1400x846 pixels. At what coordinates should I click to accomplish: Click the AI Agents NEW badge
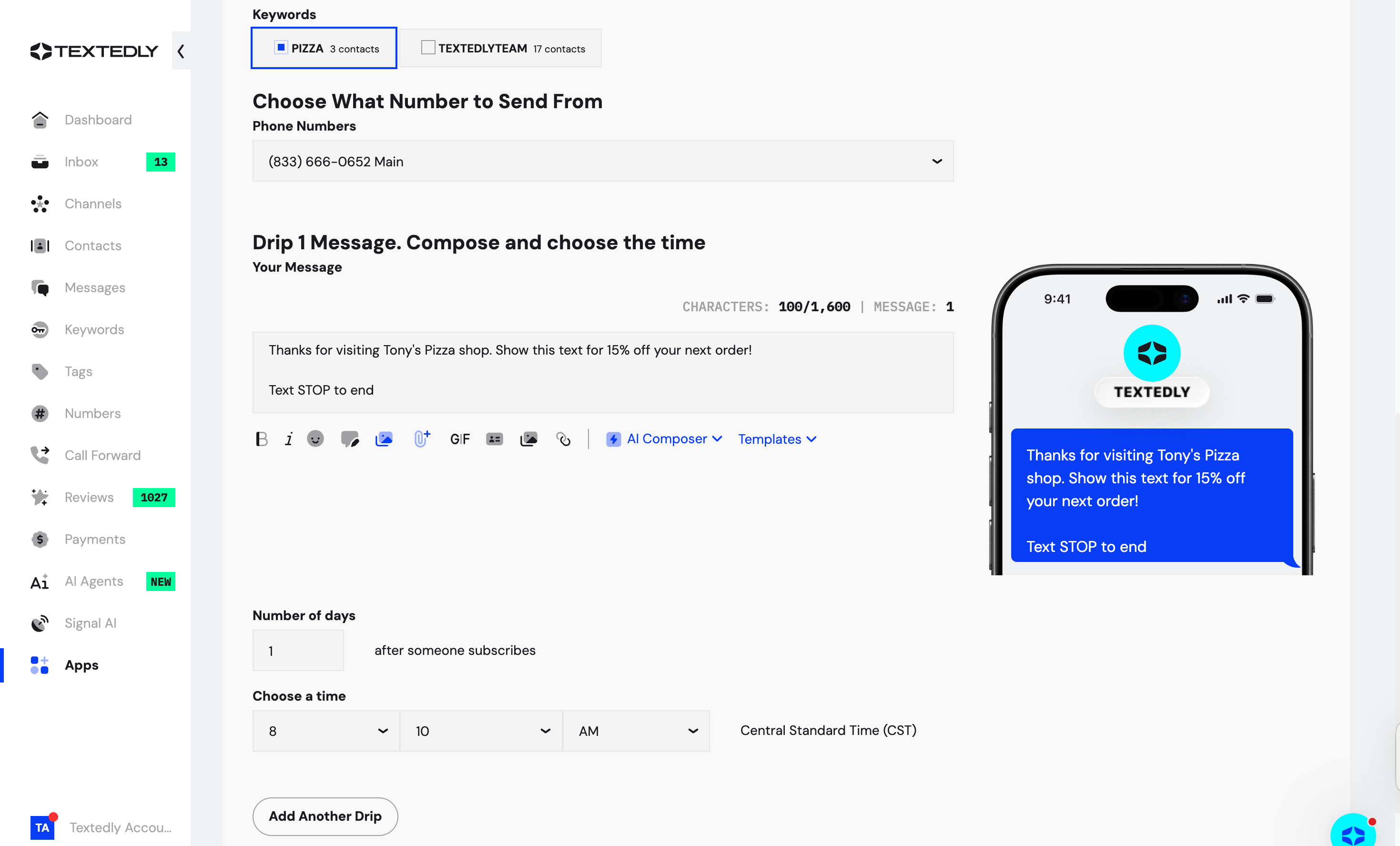pyautogui.click(x=161, y=581)
